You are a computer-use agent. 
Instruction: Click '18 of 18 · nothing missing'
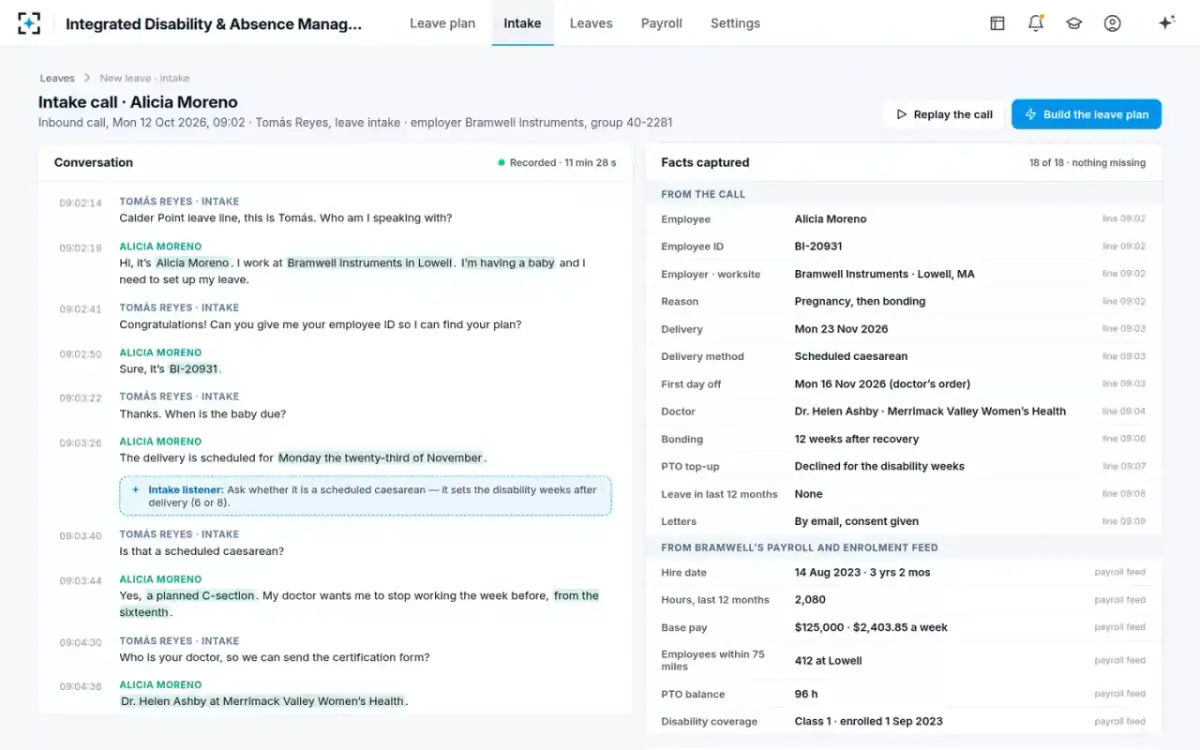pyautogui.click(x=1087, y=162)
